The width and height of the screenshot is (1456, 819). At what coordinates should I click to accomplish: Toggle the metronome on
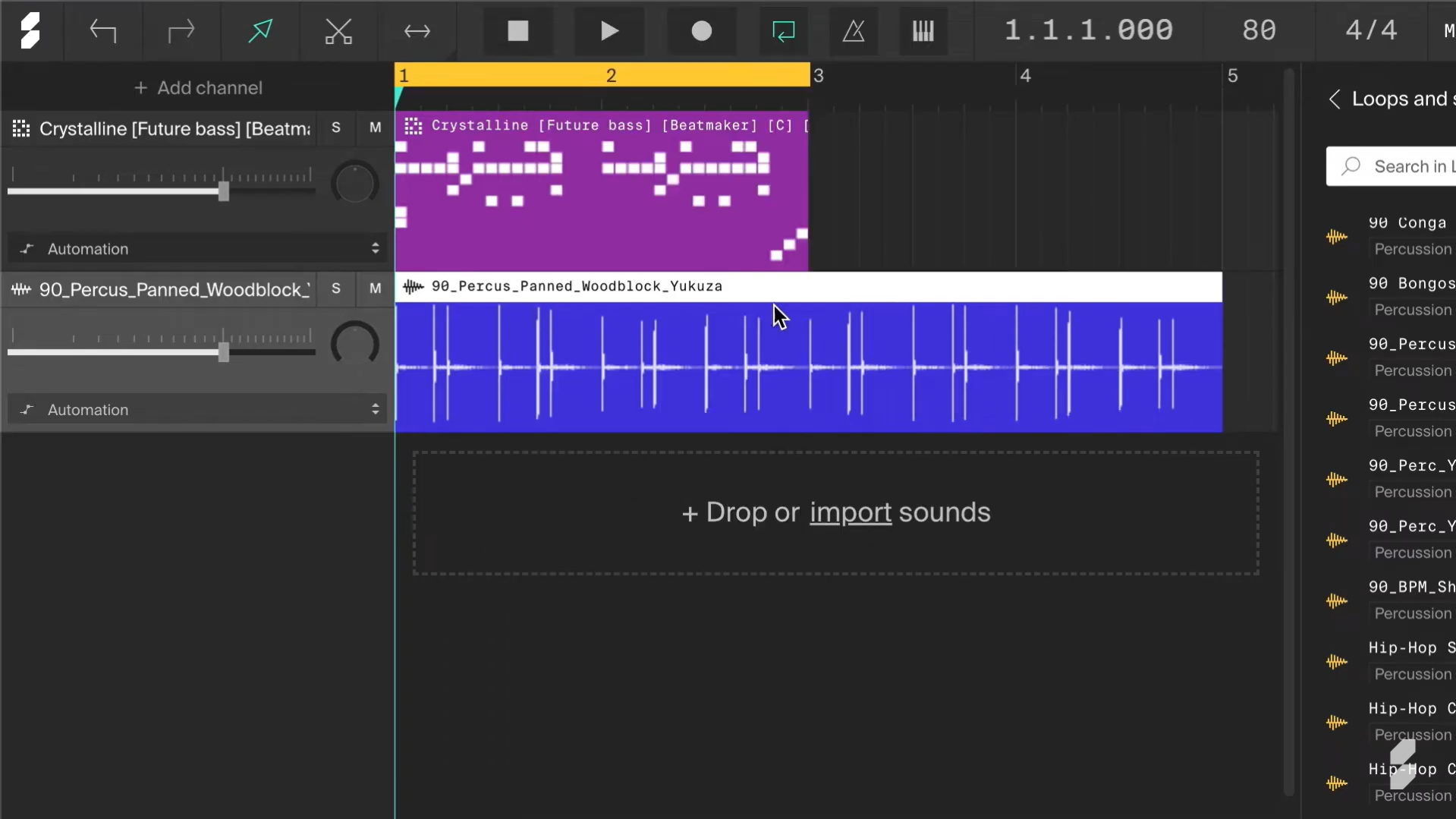[x=854, y=31]
